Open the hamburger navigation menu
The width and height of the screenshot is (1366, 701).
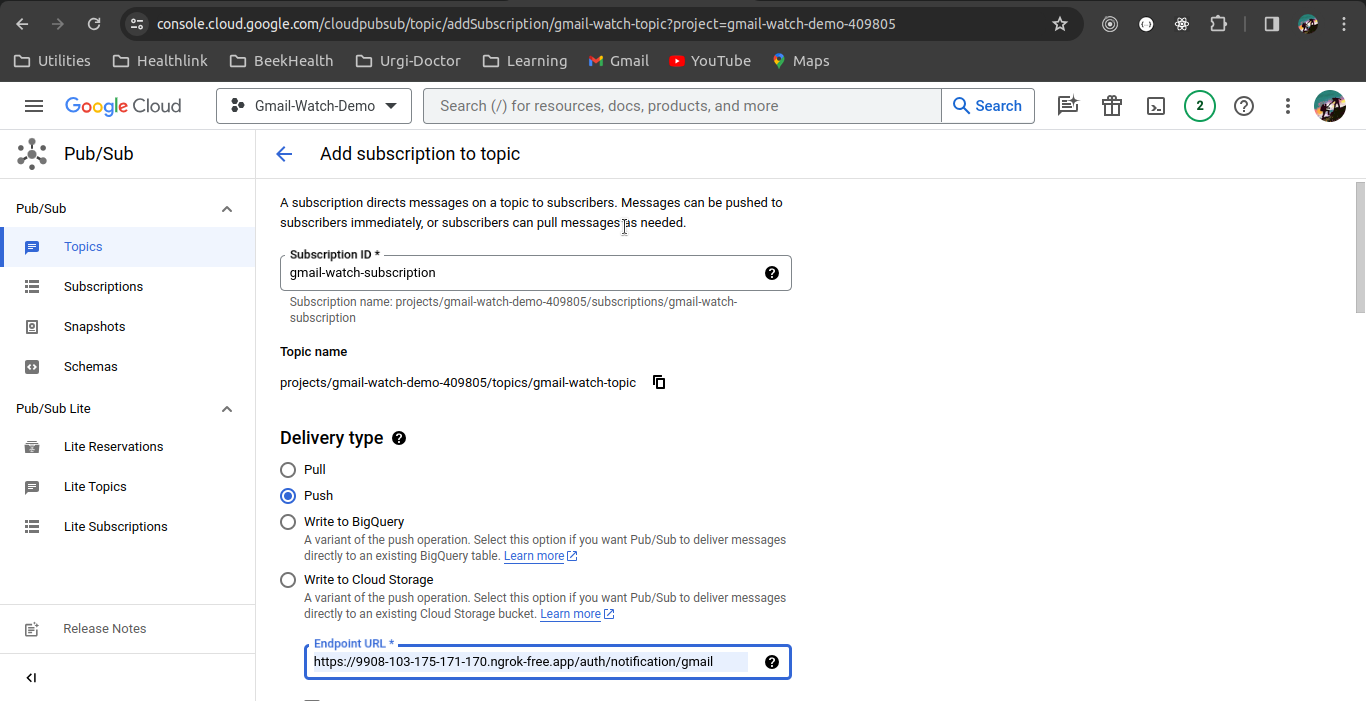click(x=34, y=106)
